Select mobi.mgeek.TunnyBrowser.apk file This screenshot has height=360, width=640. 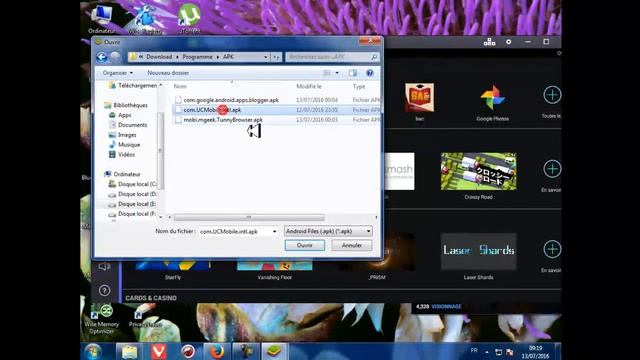point(223,120)
